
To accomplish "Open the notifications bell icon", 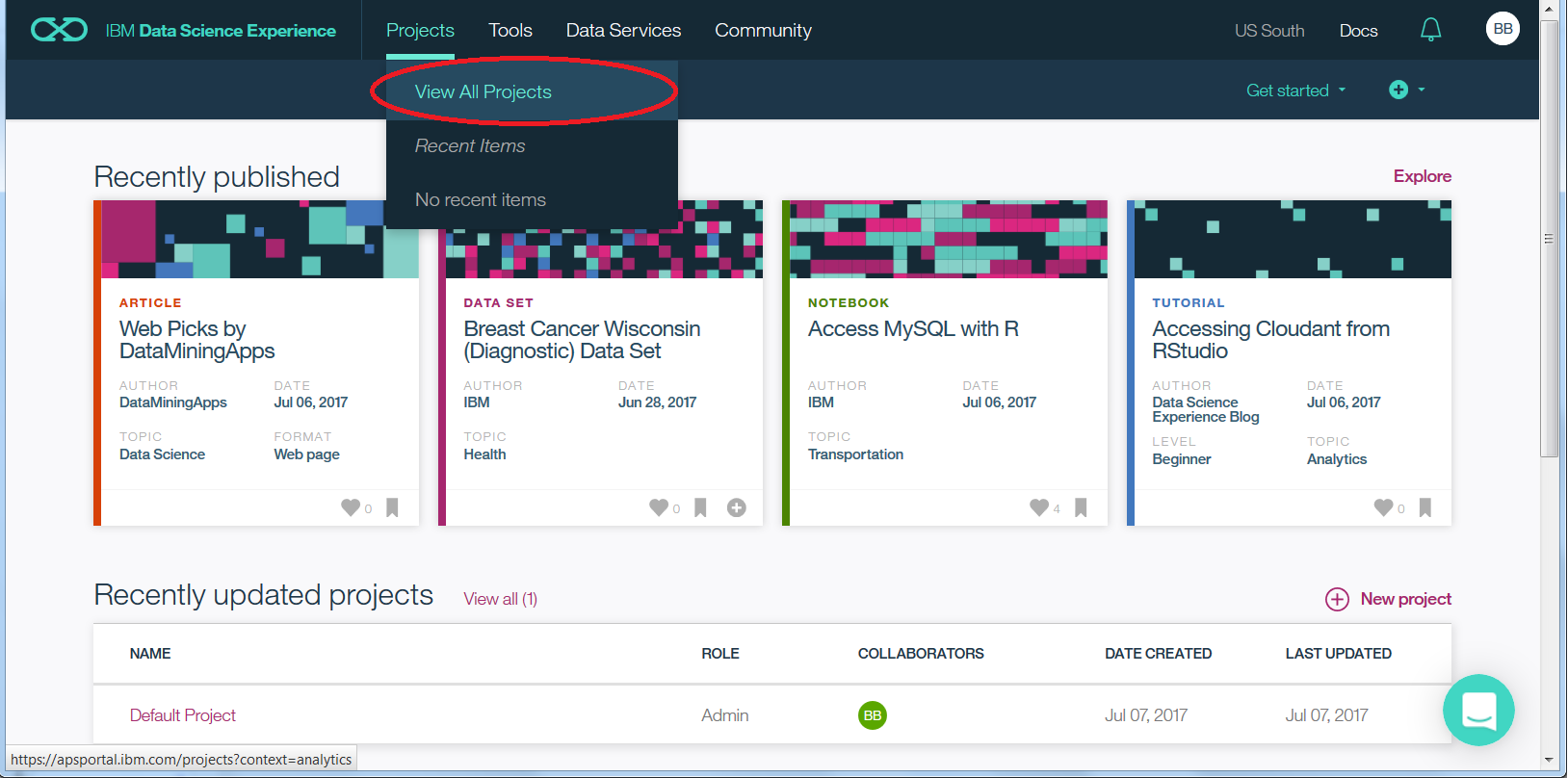I will [1430, 30].
